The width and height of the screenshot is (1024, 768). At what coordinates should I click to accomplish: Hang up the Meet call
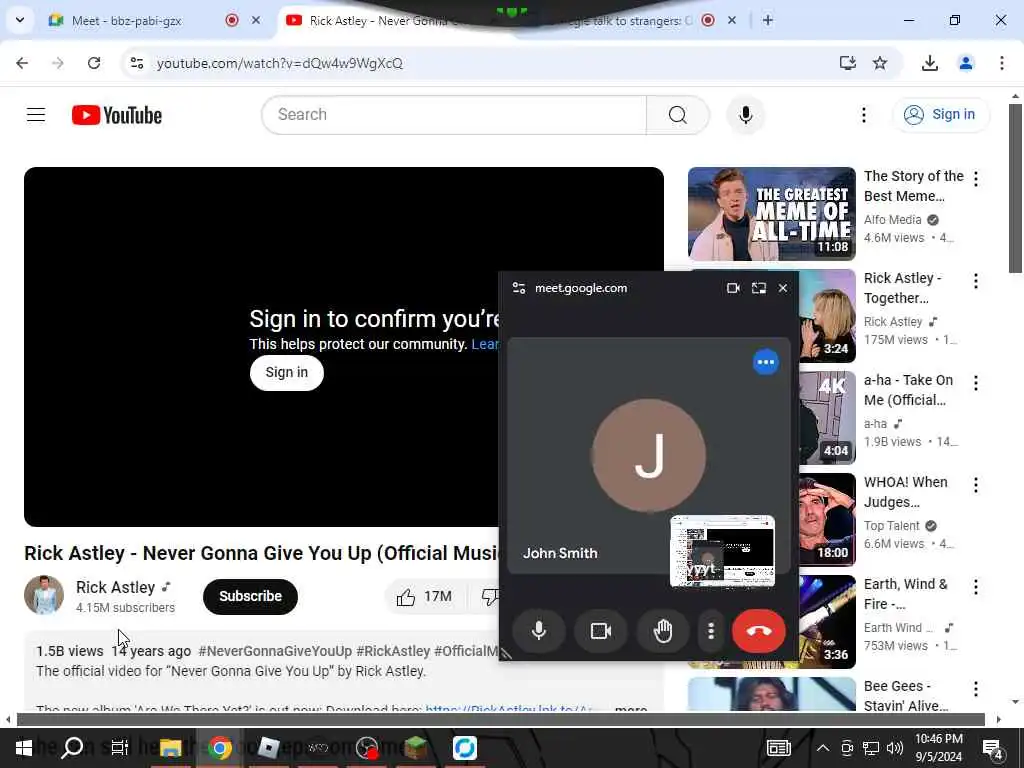click(758, 630)
